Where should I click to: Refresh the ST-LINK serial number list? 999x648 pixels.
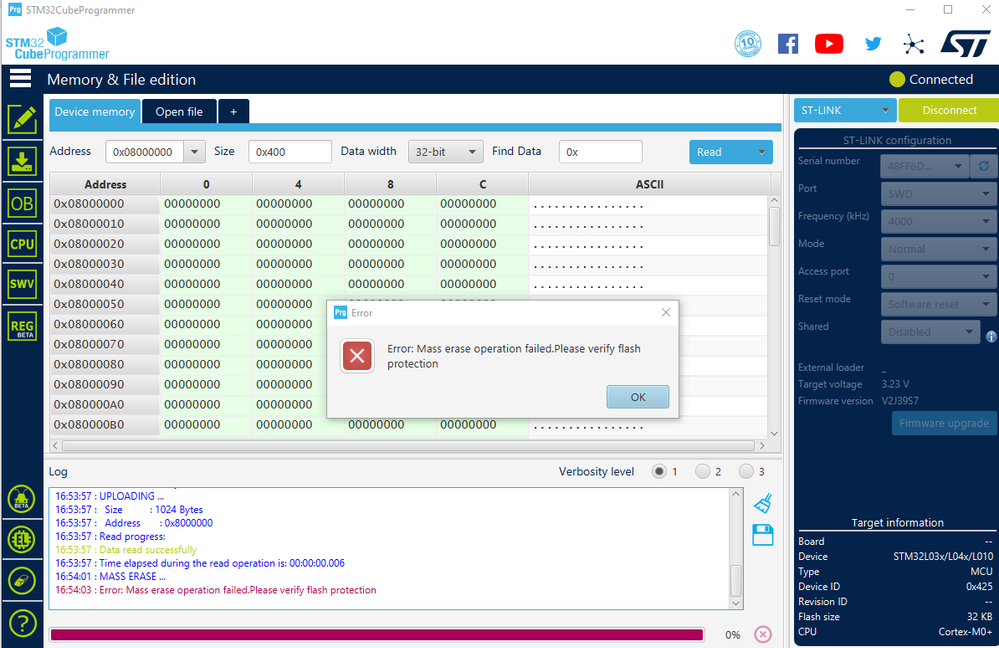coord(984,166)
